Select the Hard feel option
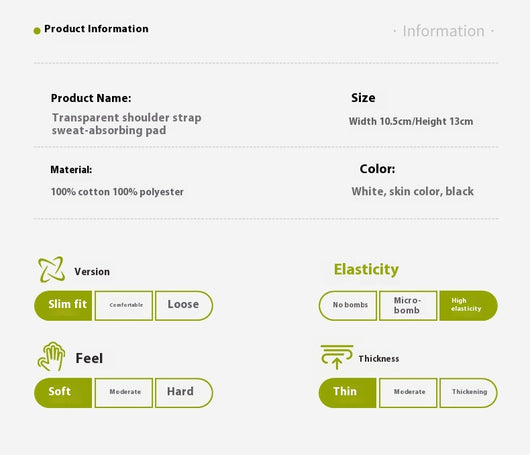 (x=184, y=393)
